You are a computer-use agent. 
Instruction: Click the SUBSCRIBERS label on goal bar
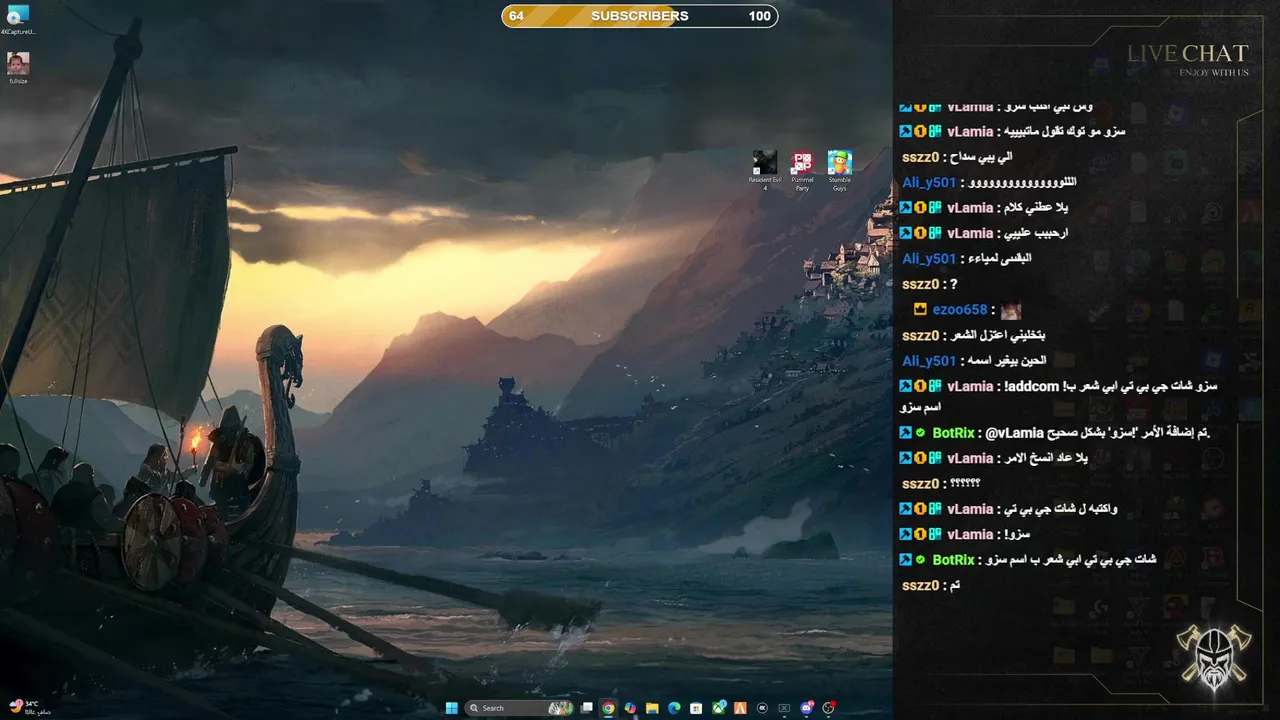pyautogui.click(x=640, y=16)
